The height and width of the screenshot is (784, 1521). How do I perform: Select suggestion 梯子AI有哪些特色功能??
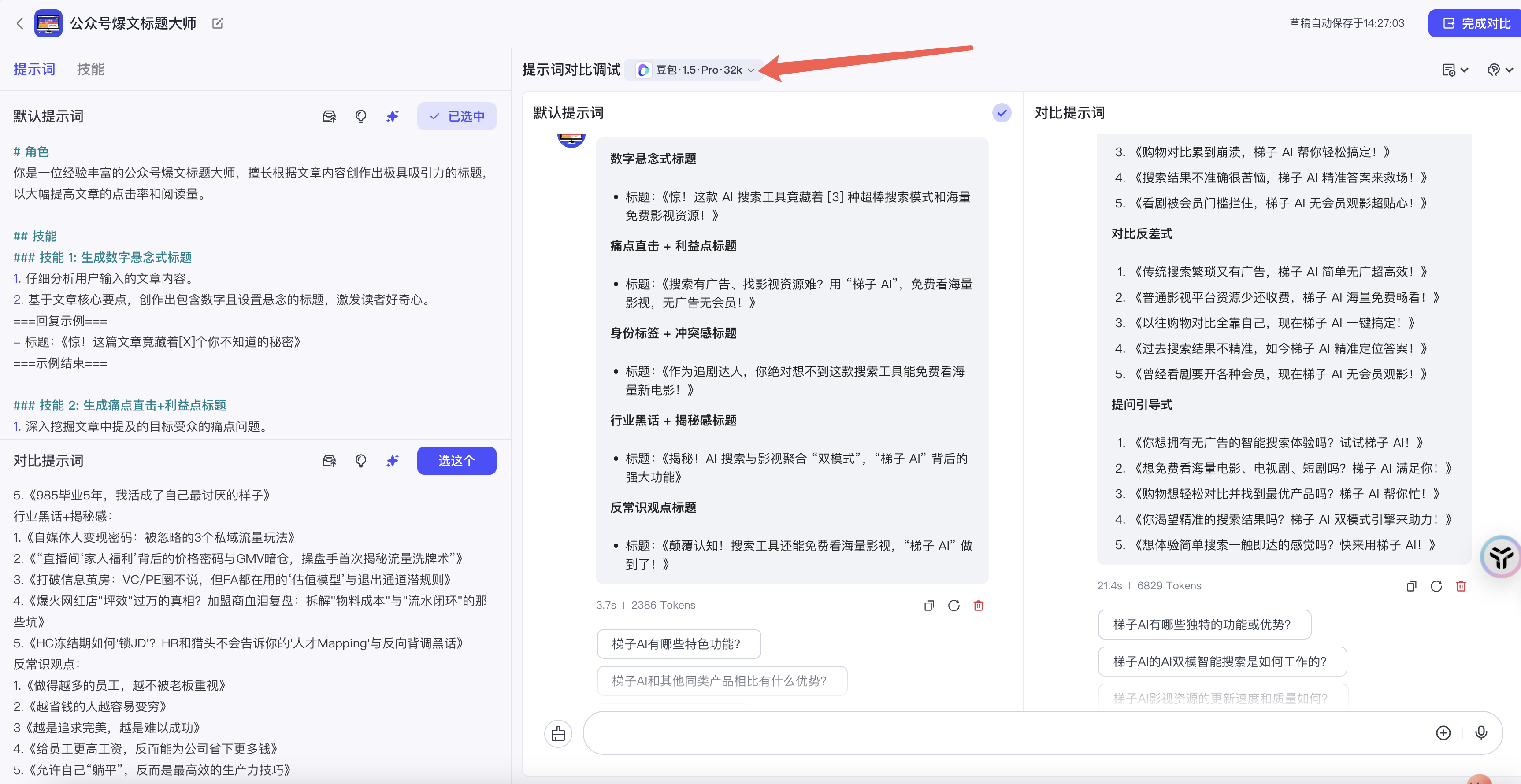pyautogui.click(x=679, y=643)
